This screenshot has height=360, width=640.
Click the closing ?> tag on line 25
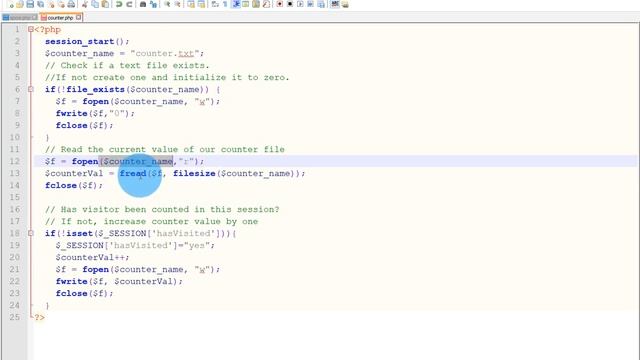pos(39,318)
